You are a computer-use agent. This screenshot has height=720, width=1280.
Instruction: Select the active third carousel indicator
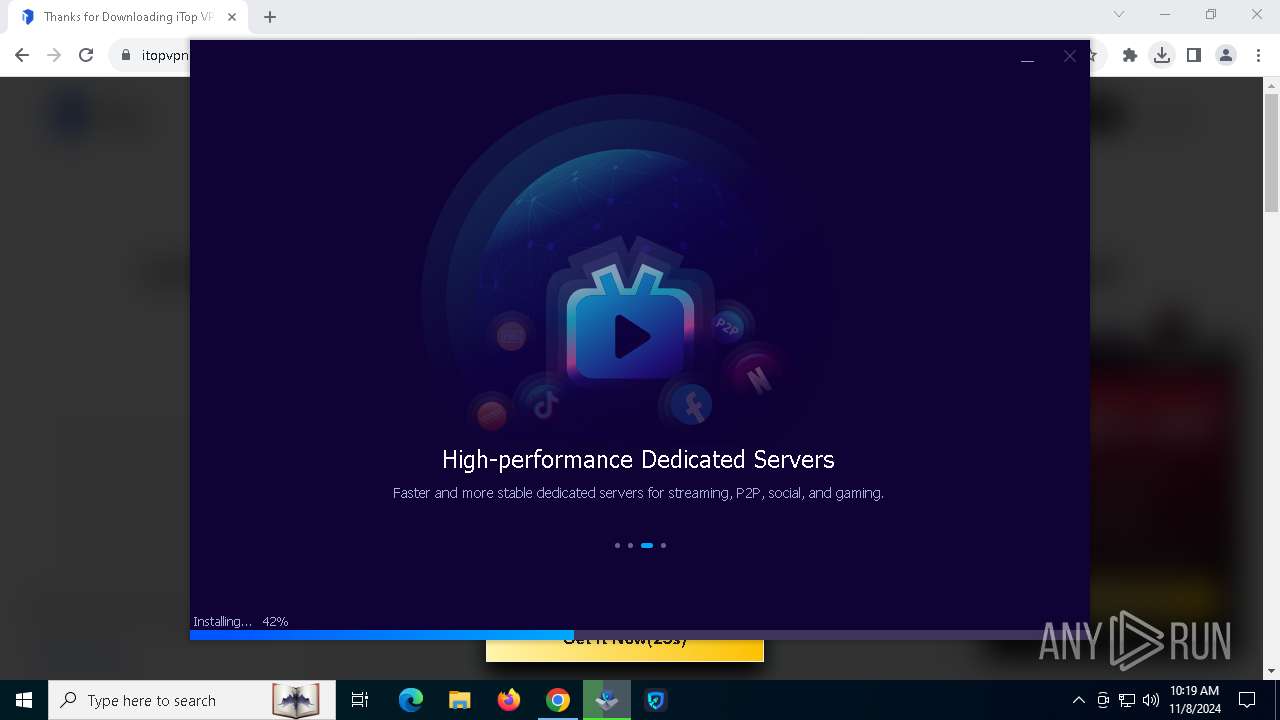pyautogui.click(x=647, y=545)
